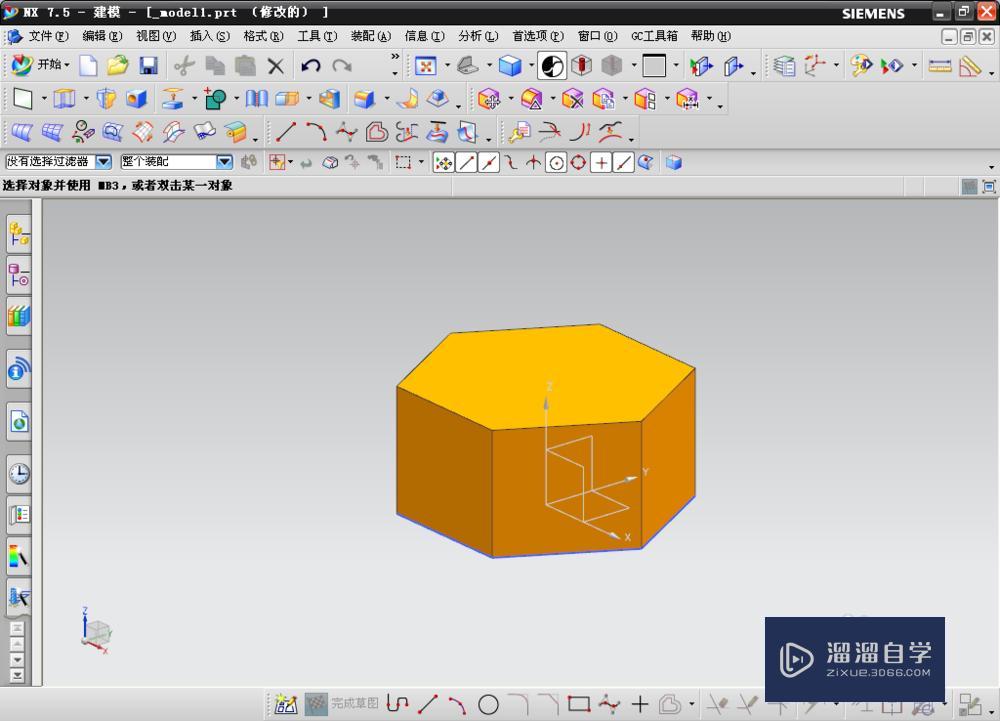Click the Delete Face icon

coord(572,99)
